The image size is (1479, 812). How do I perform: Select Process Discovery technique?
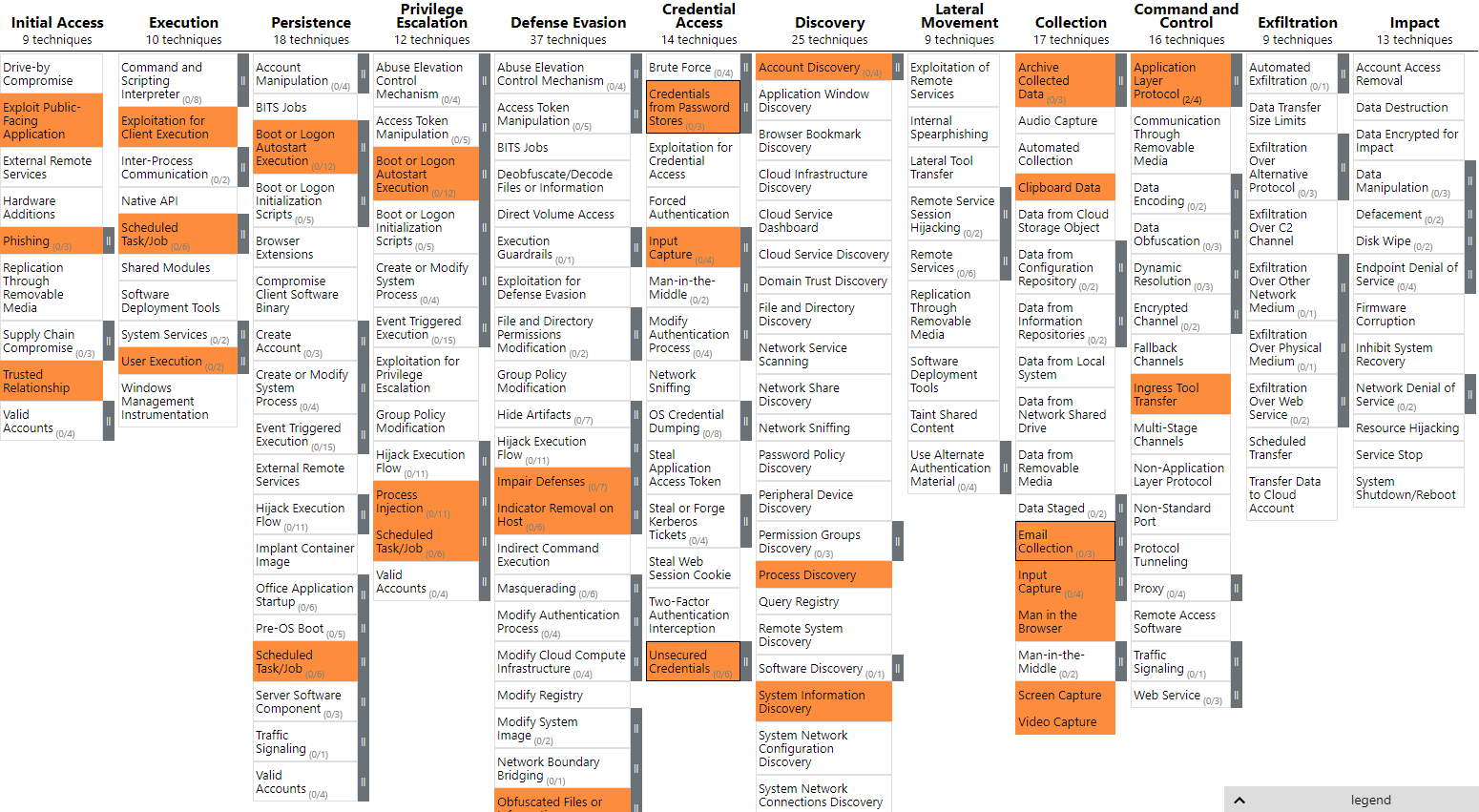pyautogui.click(x=823, y=574)
